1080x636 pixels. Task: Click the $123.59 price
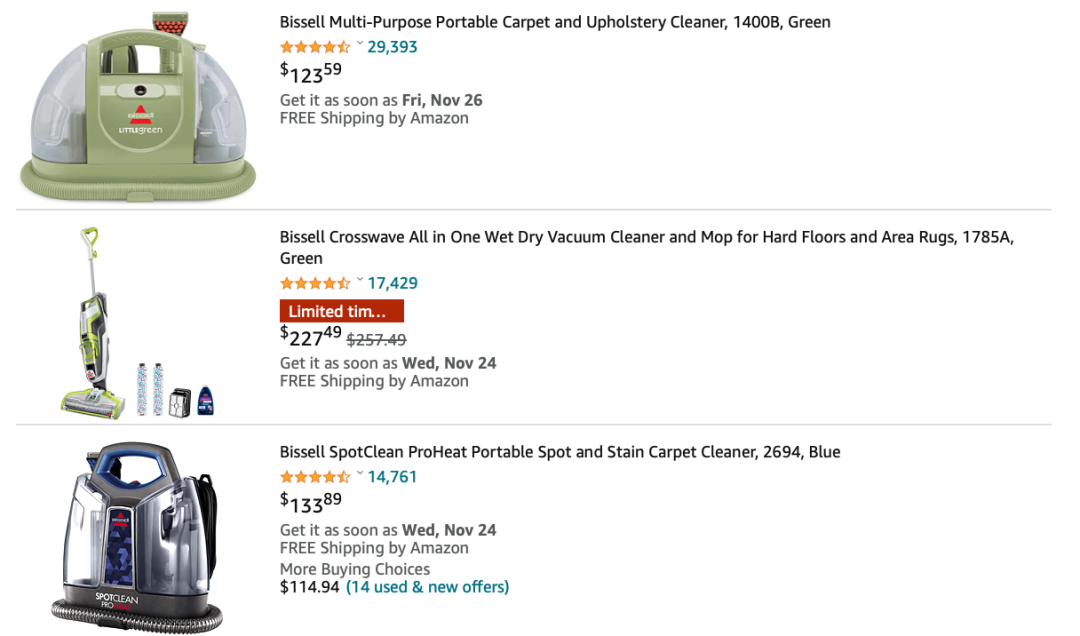[x=311, y=72]
